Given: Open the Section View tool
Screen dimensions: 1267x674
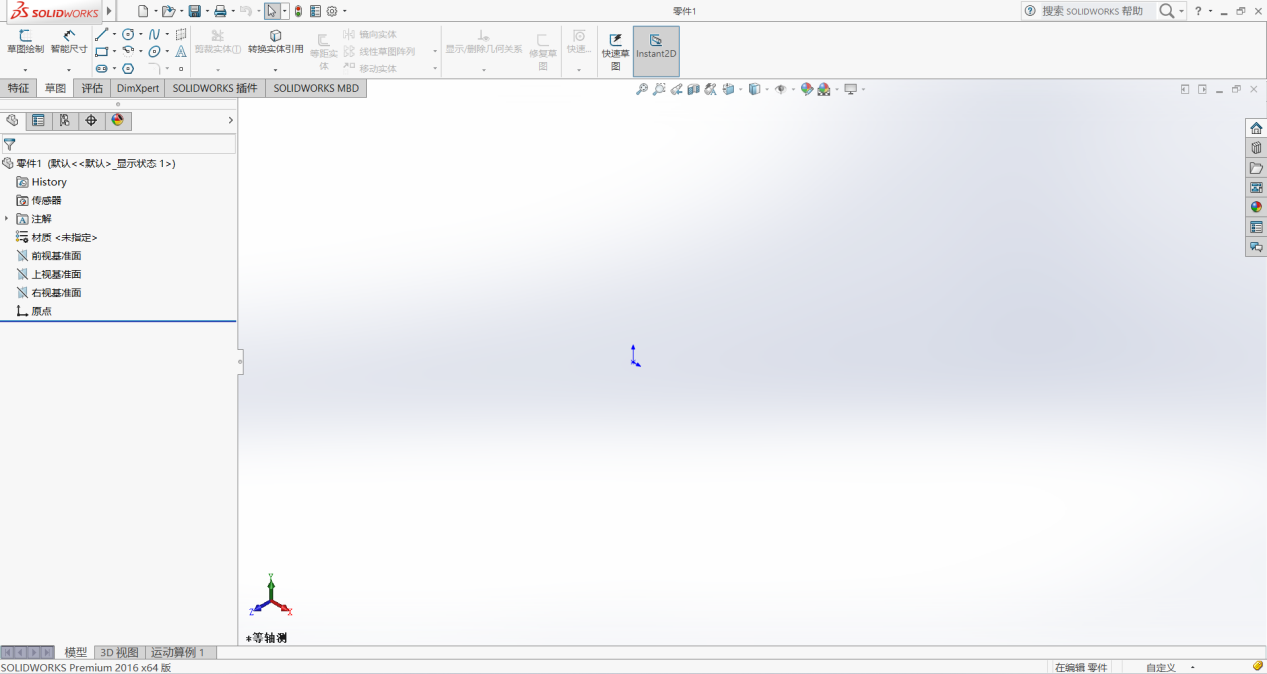Looking at the screenshot, I should pos(693,89).
